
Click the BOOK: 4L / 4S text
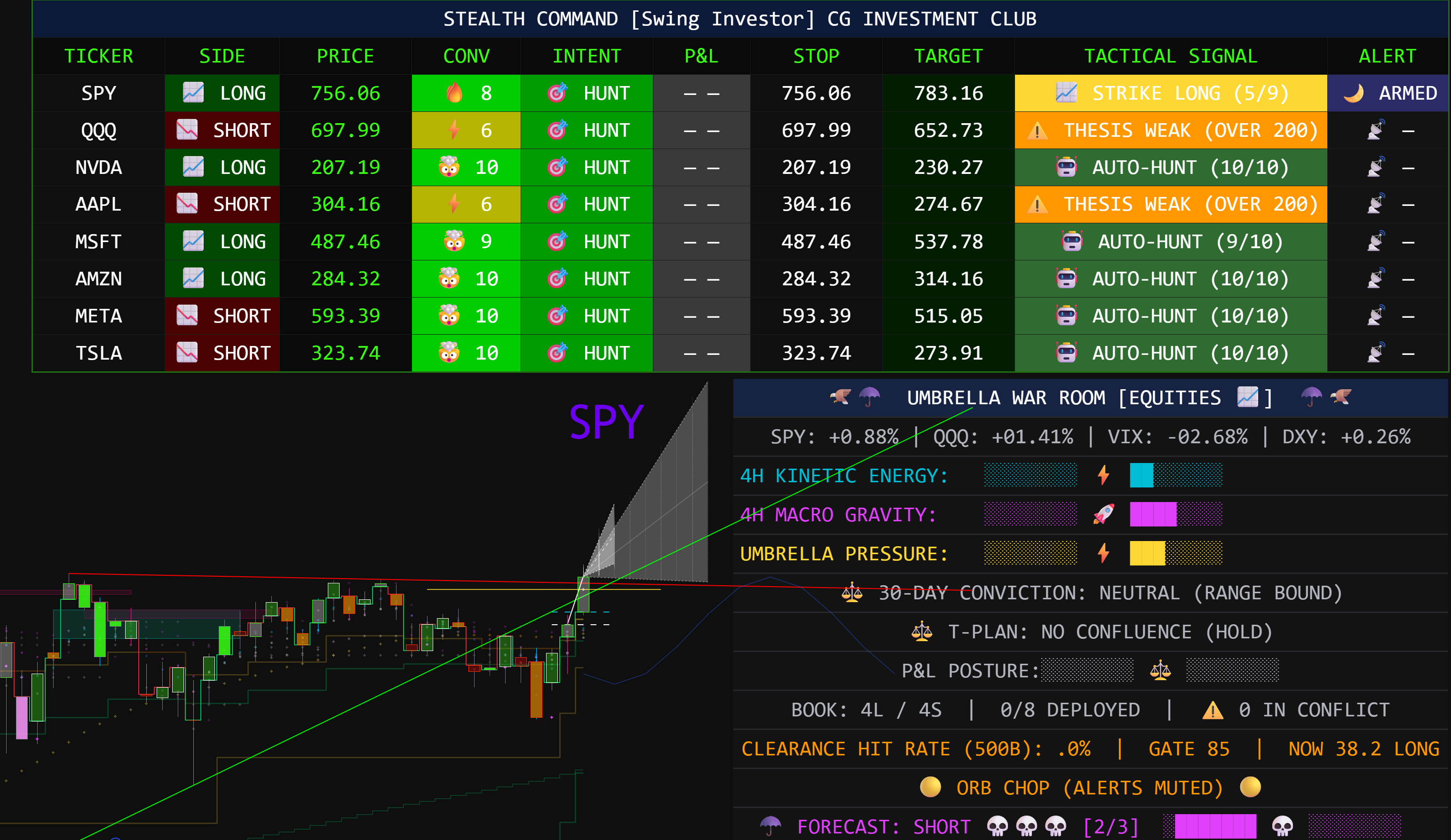[866, 710]
